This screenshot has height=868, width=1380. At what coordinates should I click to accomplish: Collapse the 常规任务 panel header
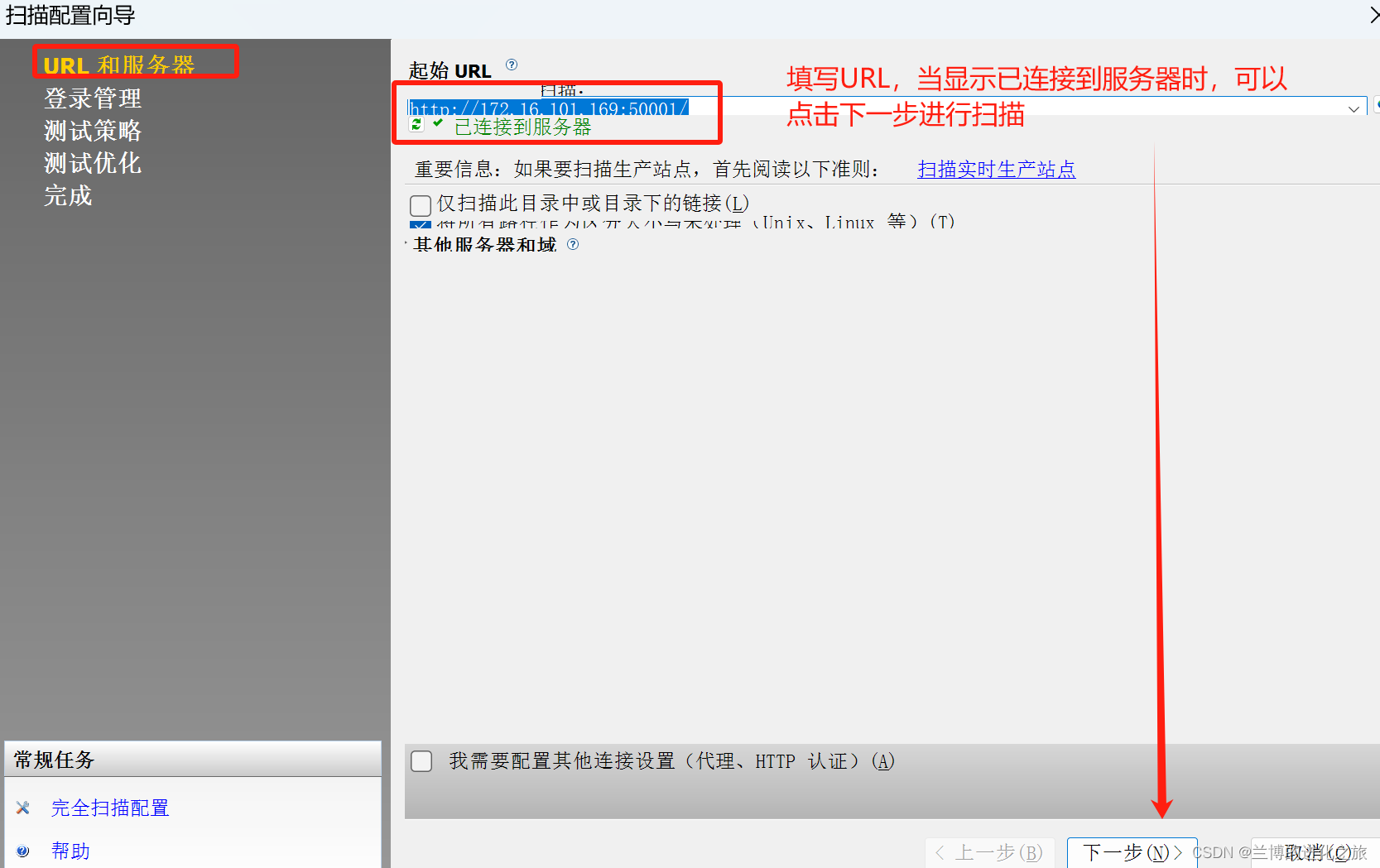pos(54,759)
